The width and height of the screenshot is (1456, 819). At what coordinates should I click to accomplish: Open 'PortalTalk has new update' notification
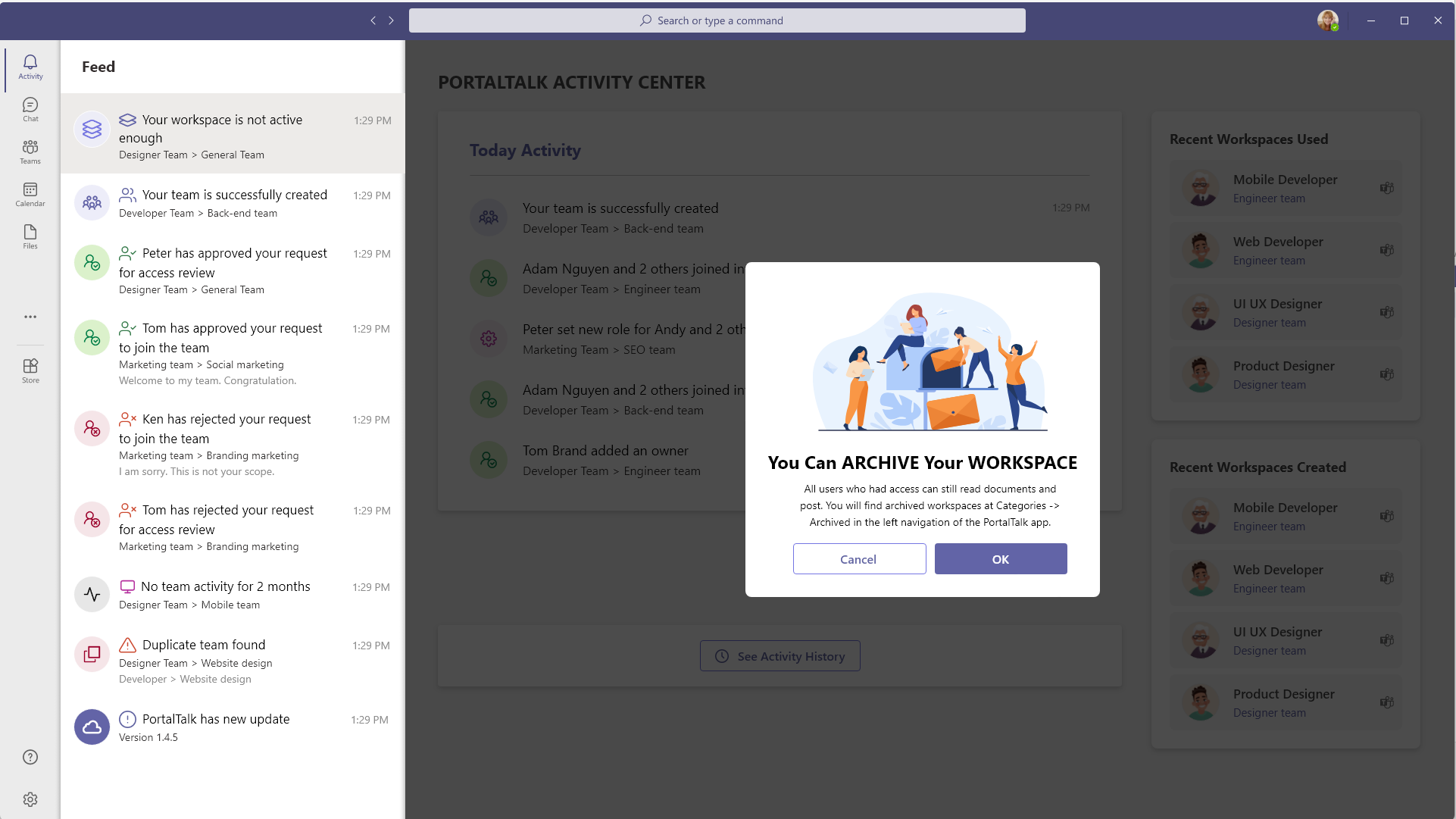(232, 727)
